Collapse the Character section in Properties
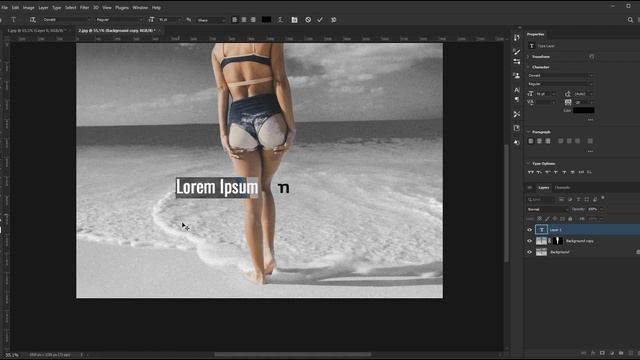 [528, 67]
